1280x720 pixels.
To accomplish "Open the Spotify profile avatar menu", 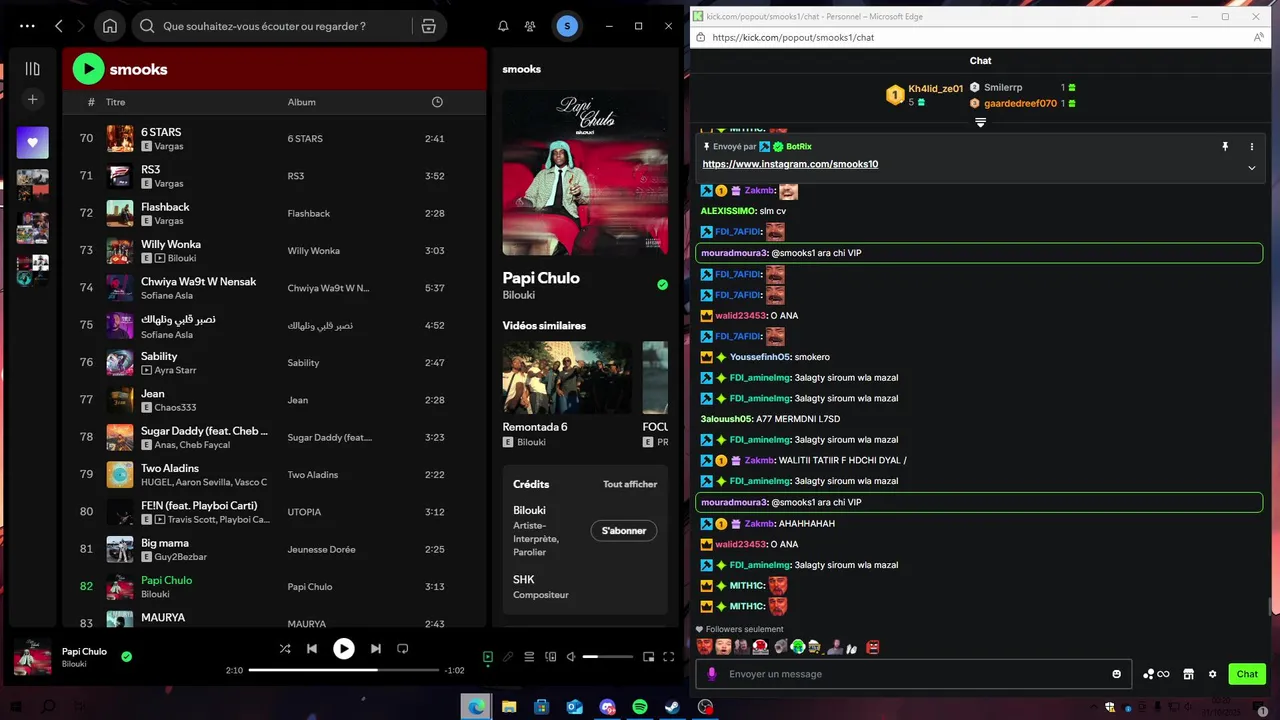I will pyautogui.click(x=567, y=26).
